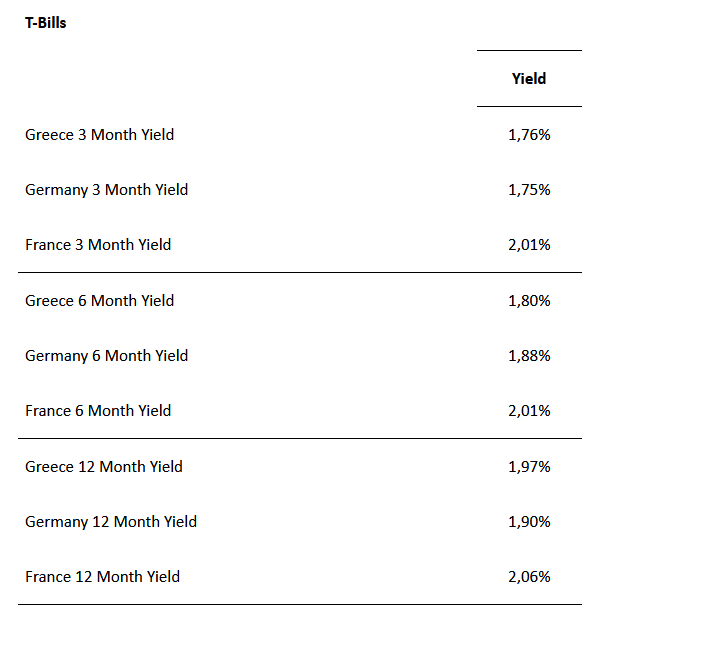Select the Greece 3 Month Yield label
The image size is (701, 646).
(99, 135)
